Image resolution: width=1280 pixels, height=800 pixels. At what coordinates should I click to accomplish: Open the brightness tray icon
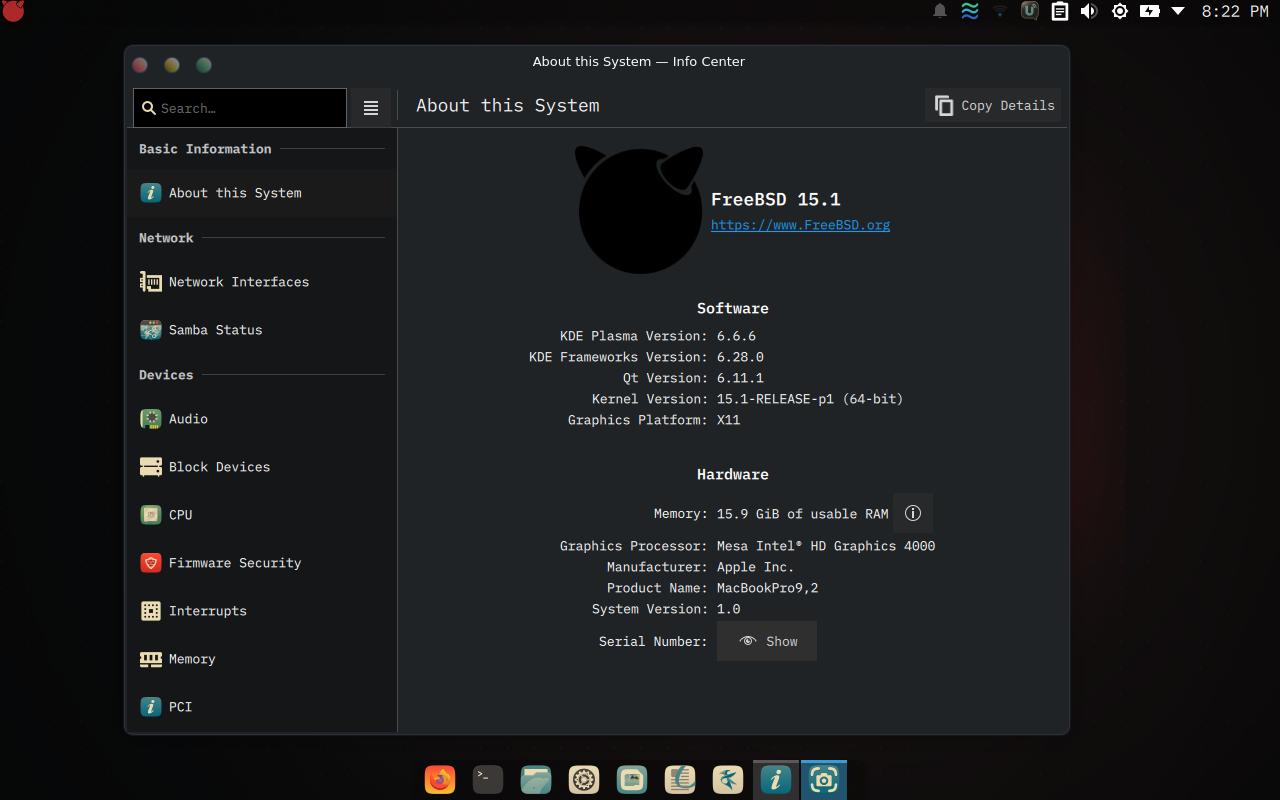pos(1120,11)
